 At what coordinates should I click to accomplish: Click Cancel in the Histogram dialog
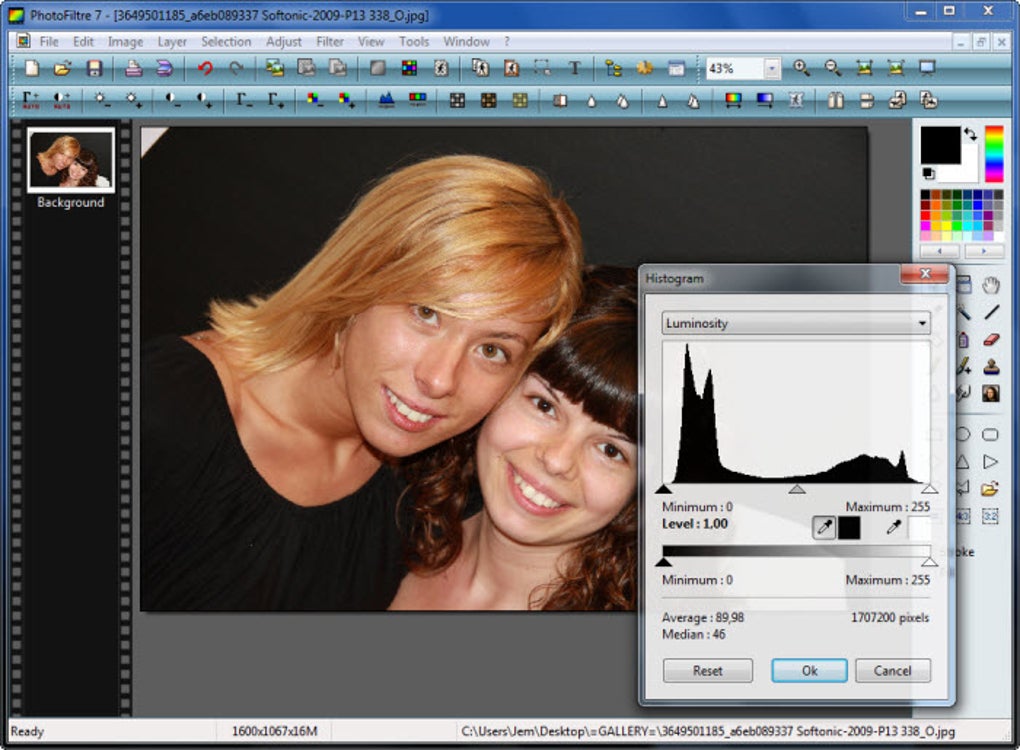(893, 671)
